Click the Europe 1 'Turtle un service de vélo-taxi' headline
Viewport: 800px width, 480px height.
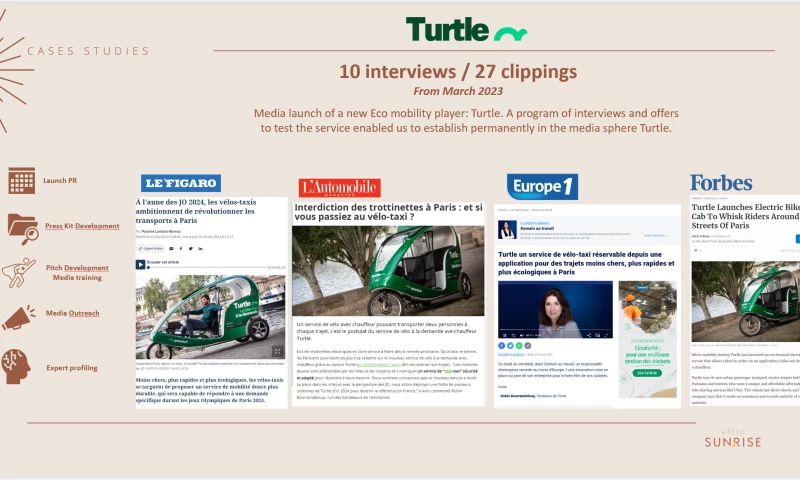pyautogui.click(x=586, y=263)
